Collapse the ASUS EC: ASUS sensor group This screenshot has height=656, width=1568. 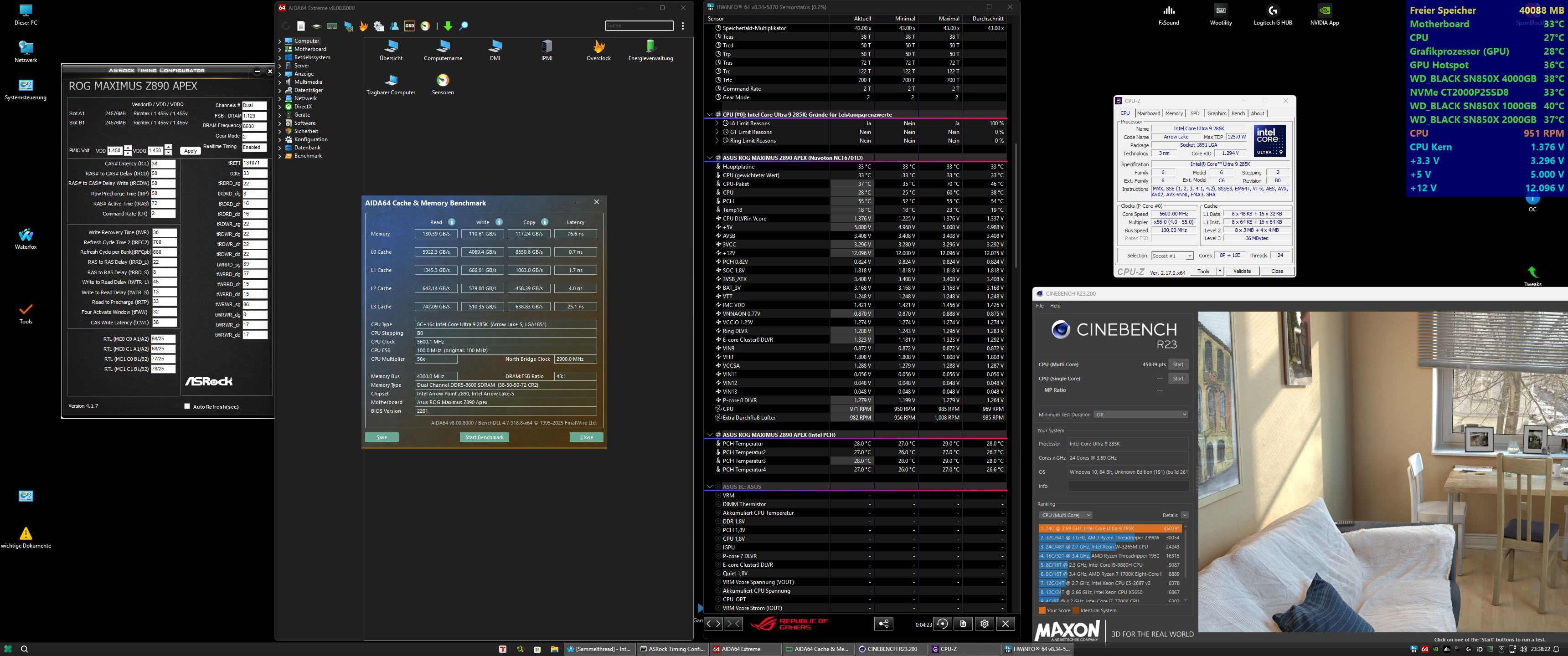(709, 486)
